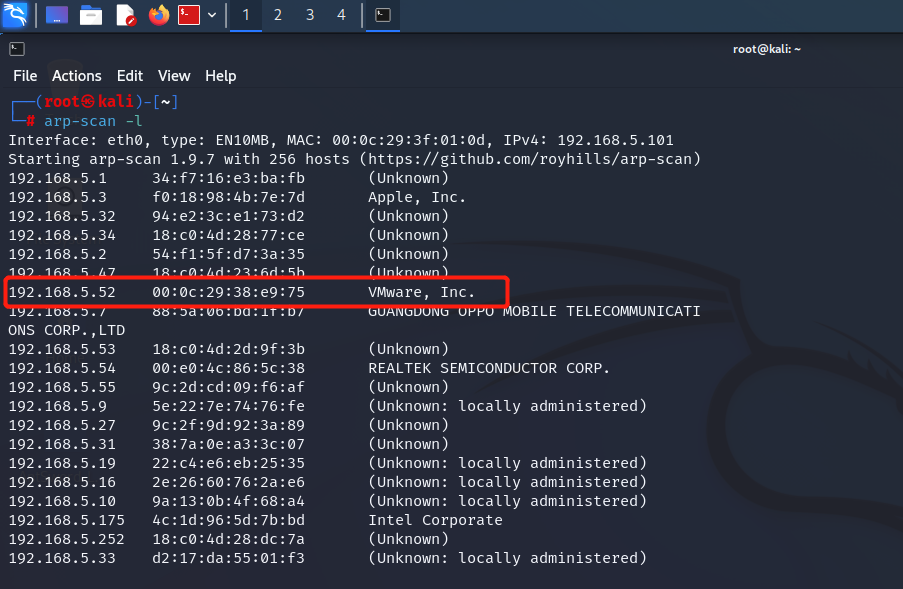Open the red terminal emulator launcher
Image resolution: width=903 pixels, height=589 pixels.
[x=189, y=15]
